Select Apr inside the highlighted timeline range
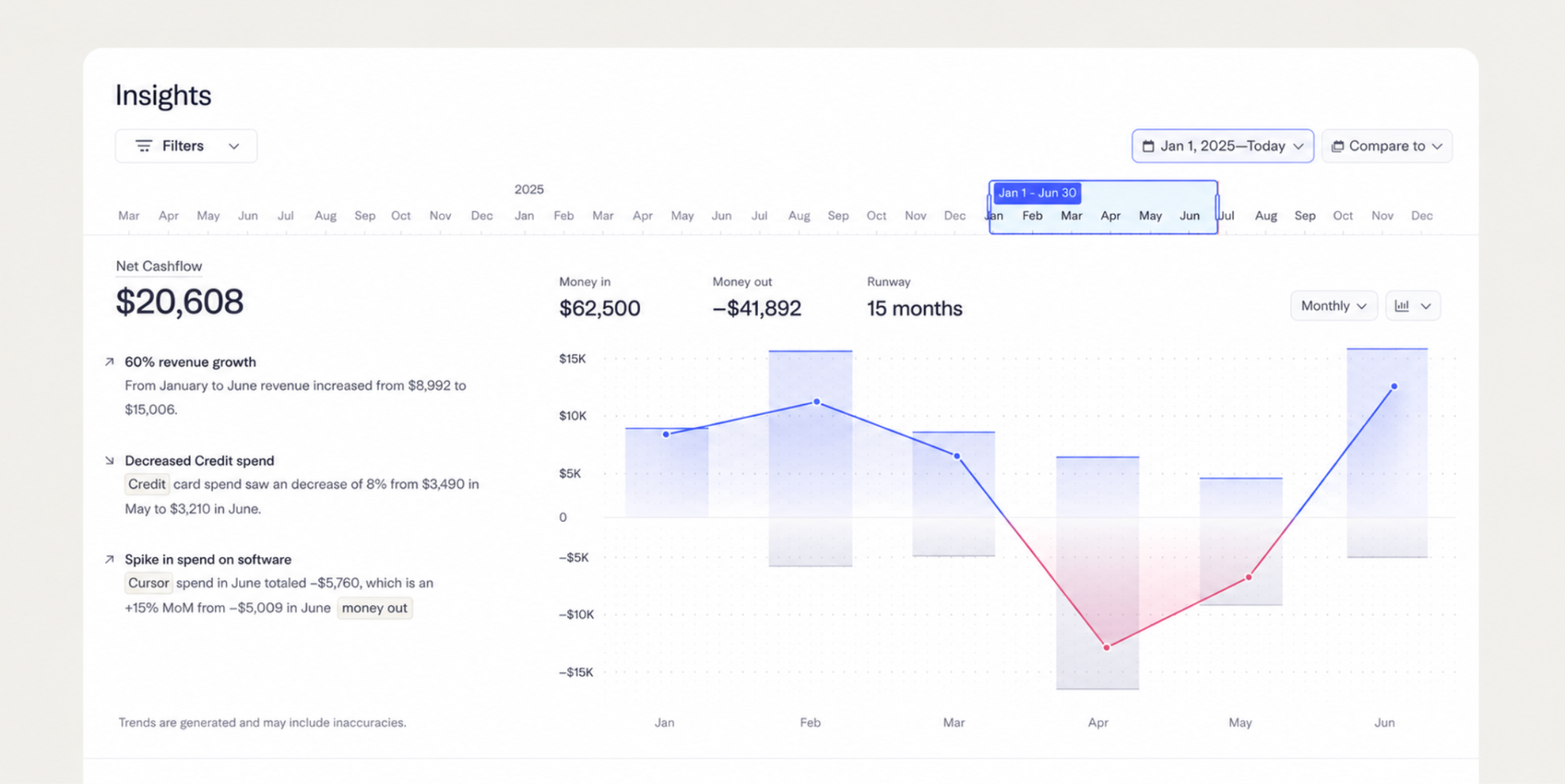Image resolution: width=1565 pixels, height=784 pixels. click(1110, 215)
